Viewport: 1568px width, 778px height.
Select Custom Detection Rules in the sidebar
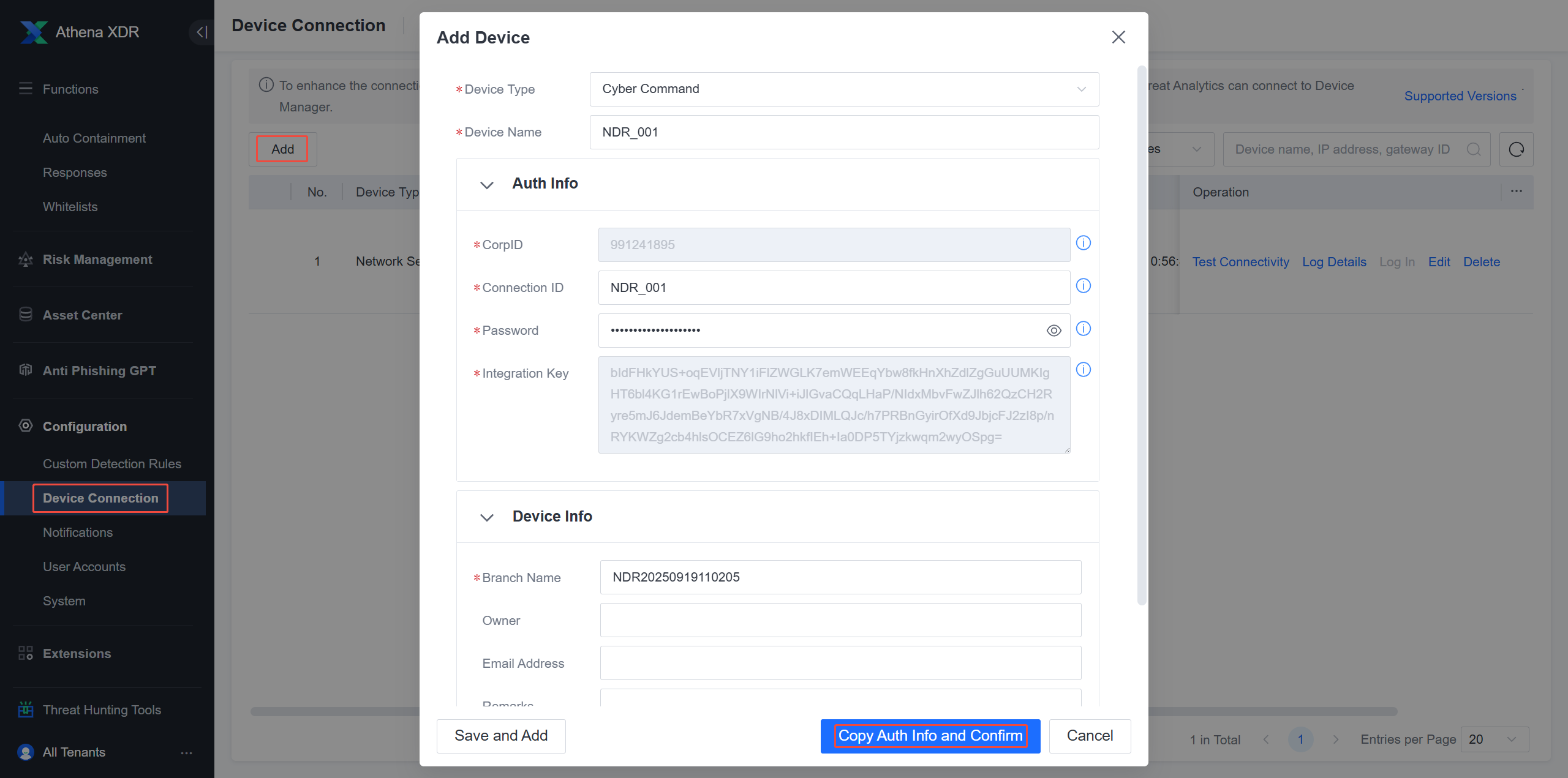click(x=111, y=463)
